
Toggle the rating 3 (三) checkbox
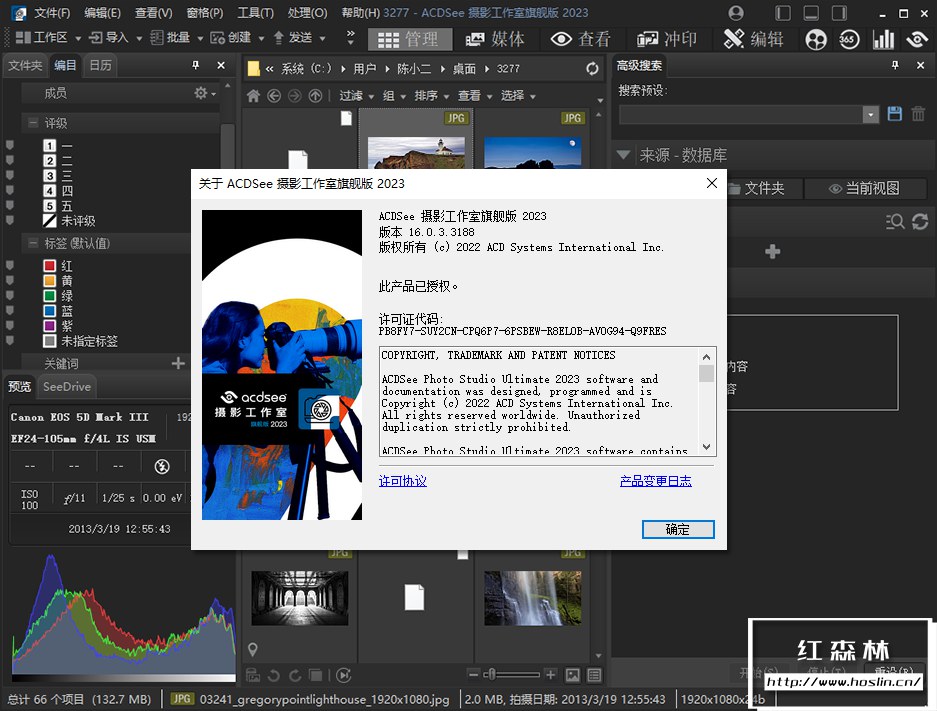coord(50,176)
